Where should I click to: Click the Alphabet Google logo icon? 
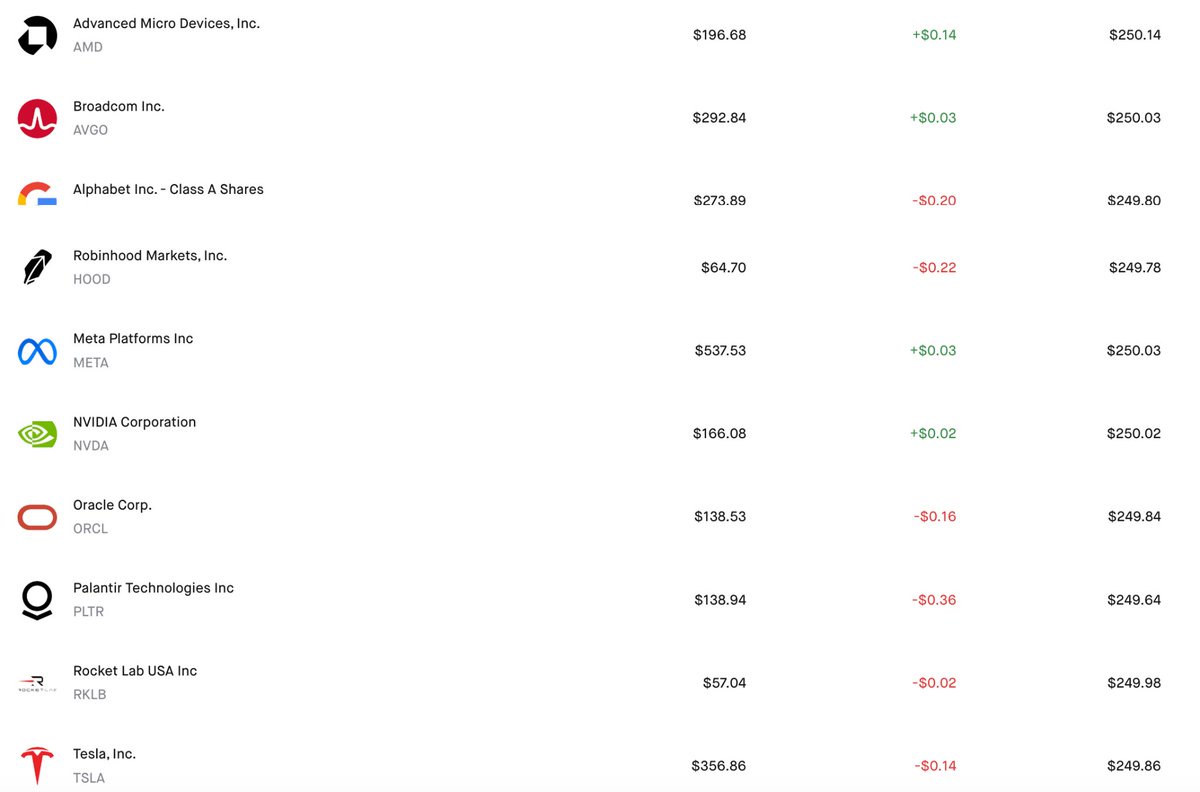click(37, 194)
